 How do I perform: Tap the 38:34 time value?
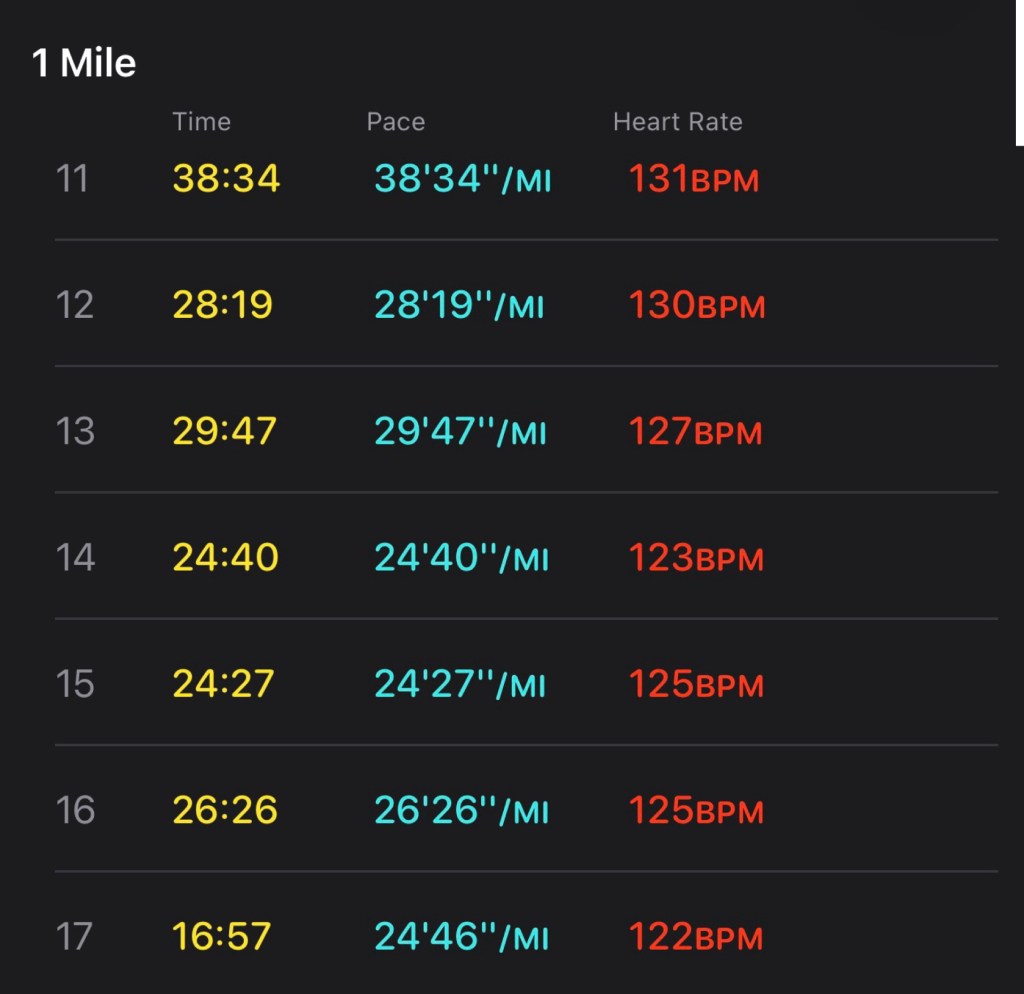coord(226,178)
